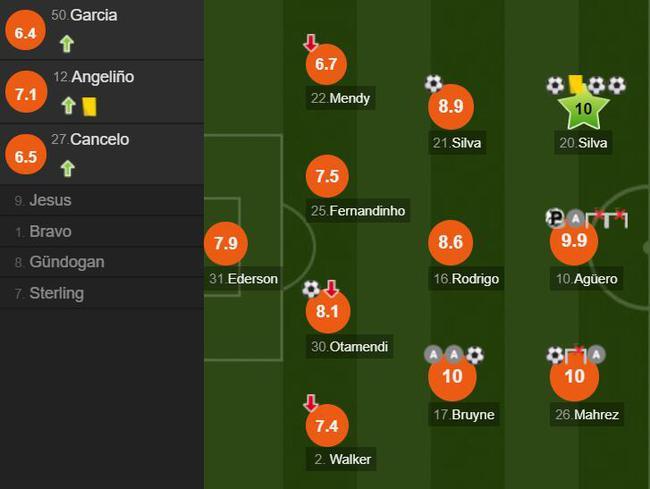Select 31.Ederson name label
650x489 pixels.
click(243, 278)
